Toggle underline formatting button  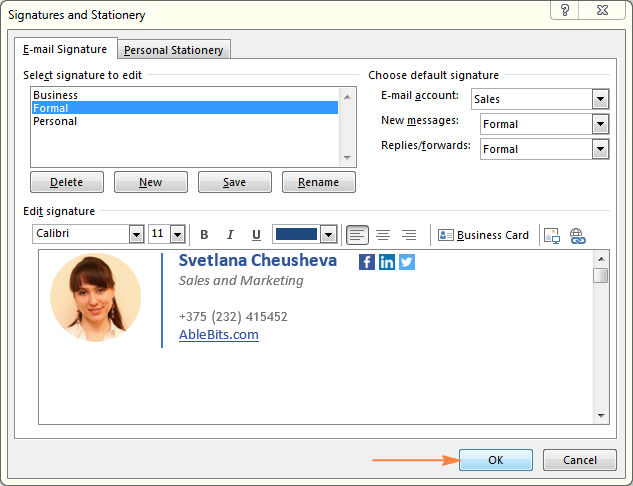pyautogui.click(x=256, y=235)
